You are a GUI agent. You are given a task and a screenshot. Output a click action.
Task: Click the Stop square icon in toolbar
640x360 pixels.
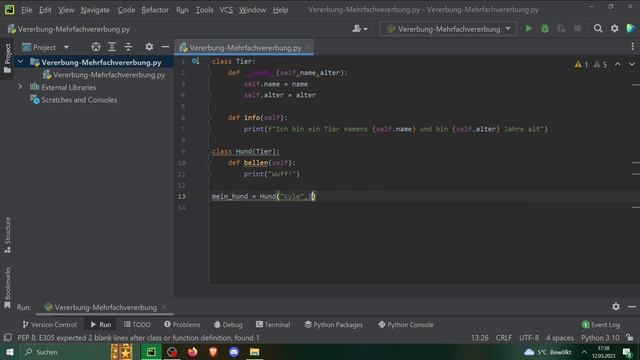pyautogui.click(x=577, y=29)
